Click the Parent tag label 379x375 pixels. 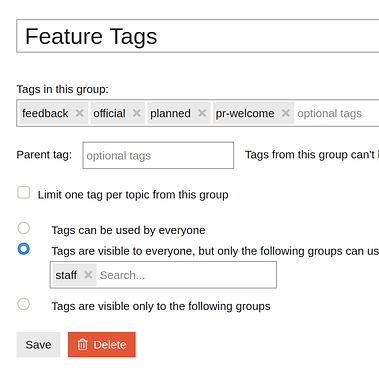(44, 155)
